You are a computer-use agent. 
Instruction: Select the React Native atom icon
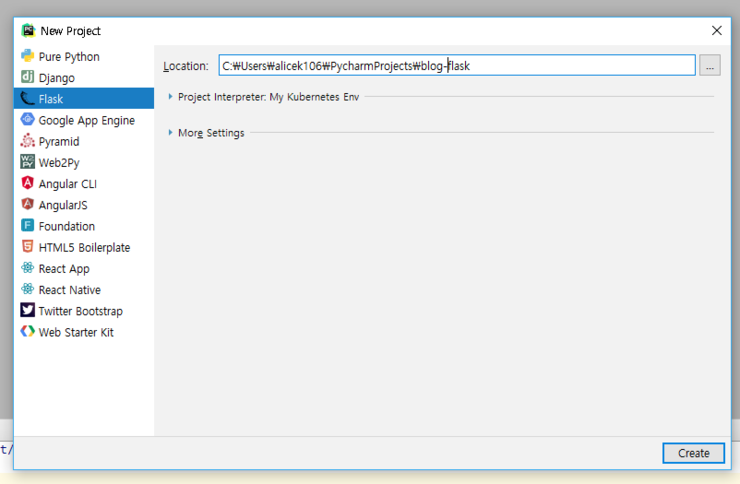[x=27, y=289]
